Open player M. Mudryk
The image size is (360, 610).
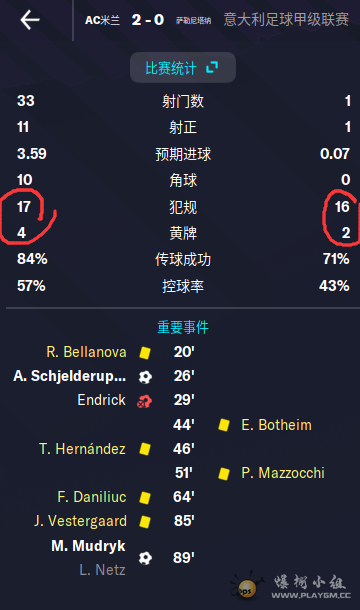pos(88,546)
